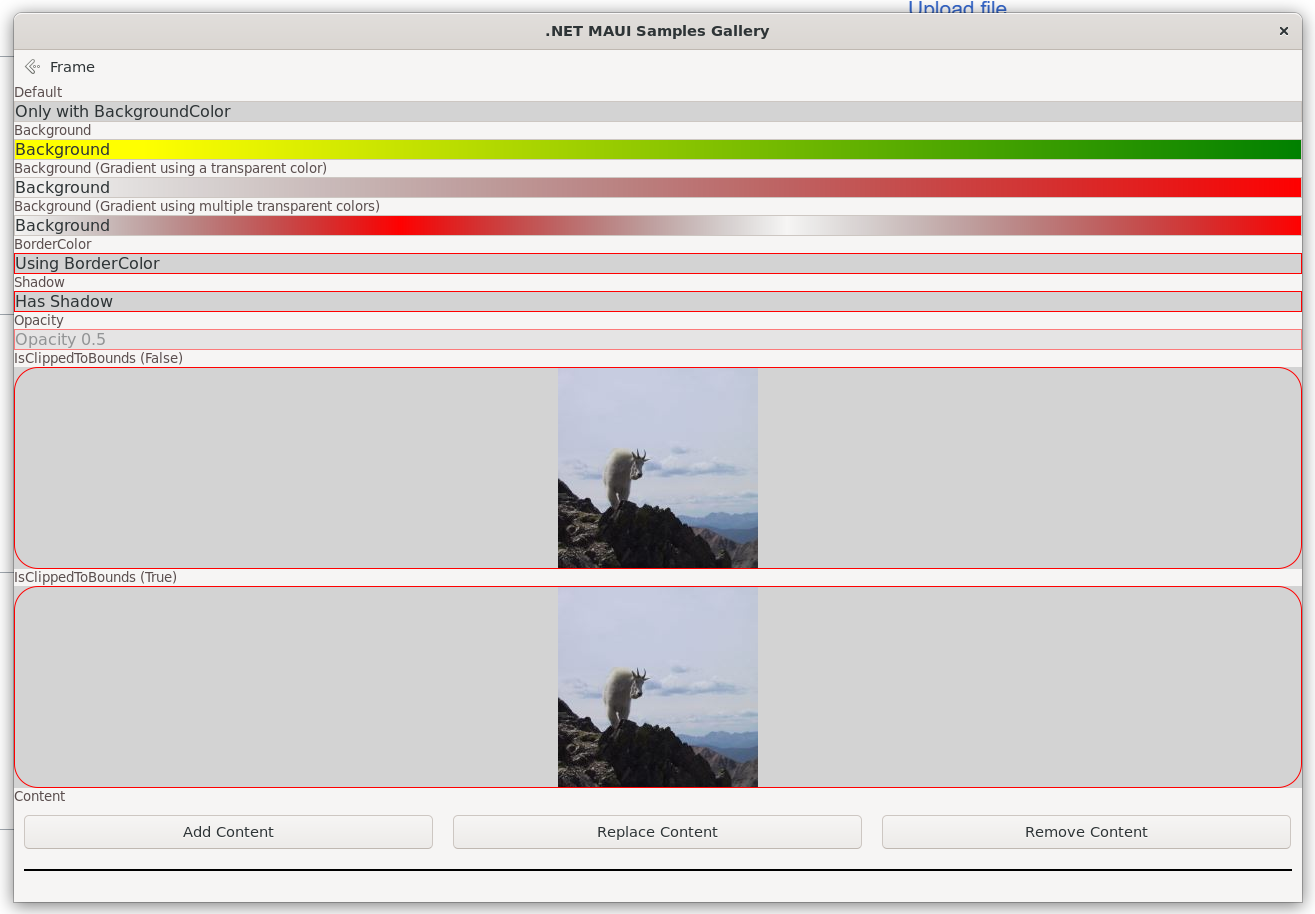The height and width of the screenshot is (914, 1315).
Task: Select the yellow-to-green gradient Background frame
Action: [x=657, y=150]
